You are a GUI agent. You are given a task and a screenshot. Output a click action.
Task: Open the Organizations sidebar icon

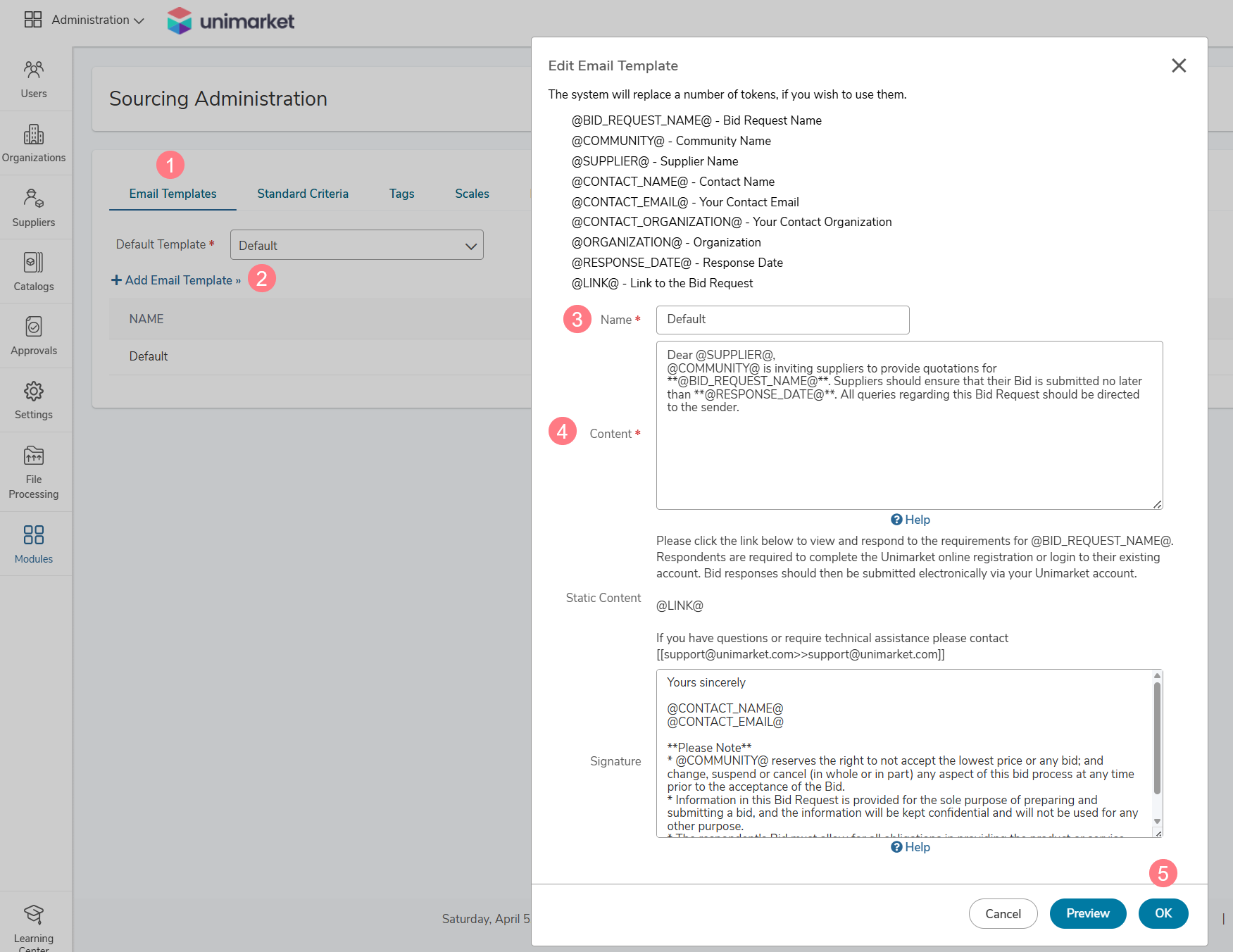click(34, 143)
